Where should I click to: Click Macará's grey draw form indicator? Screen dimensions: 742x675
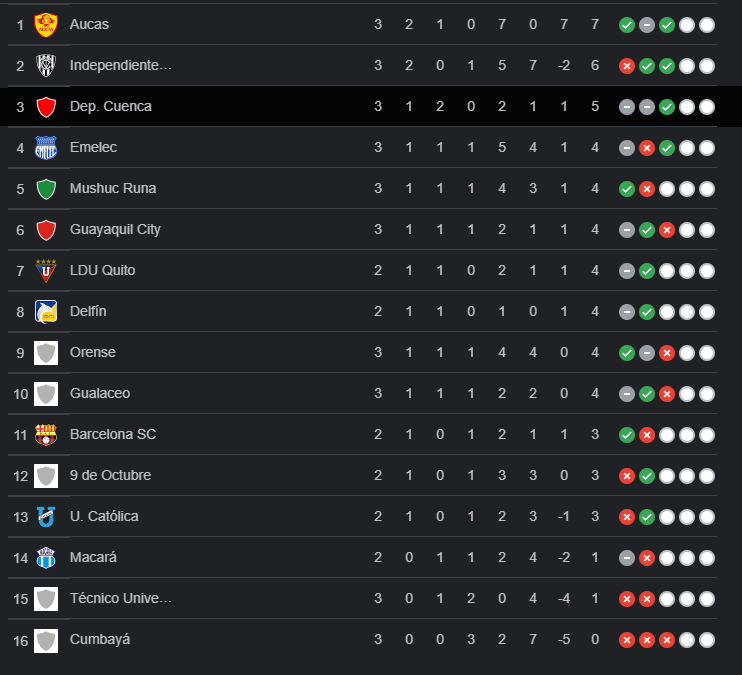[627, 558]
